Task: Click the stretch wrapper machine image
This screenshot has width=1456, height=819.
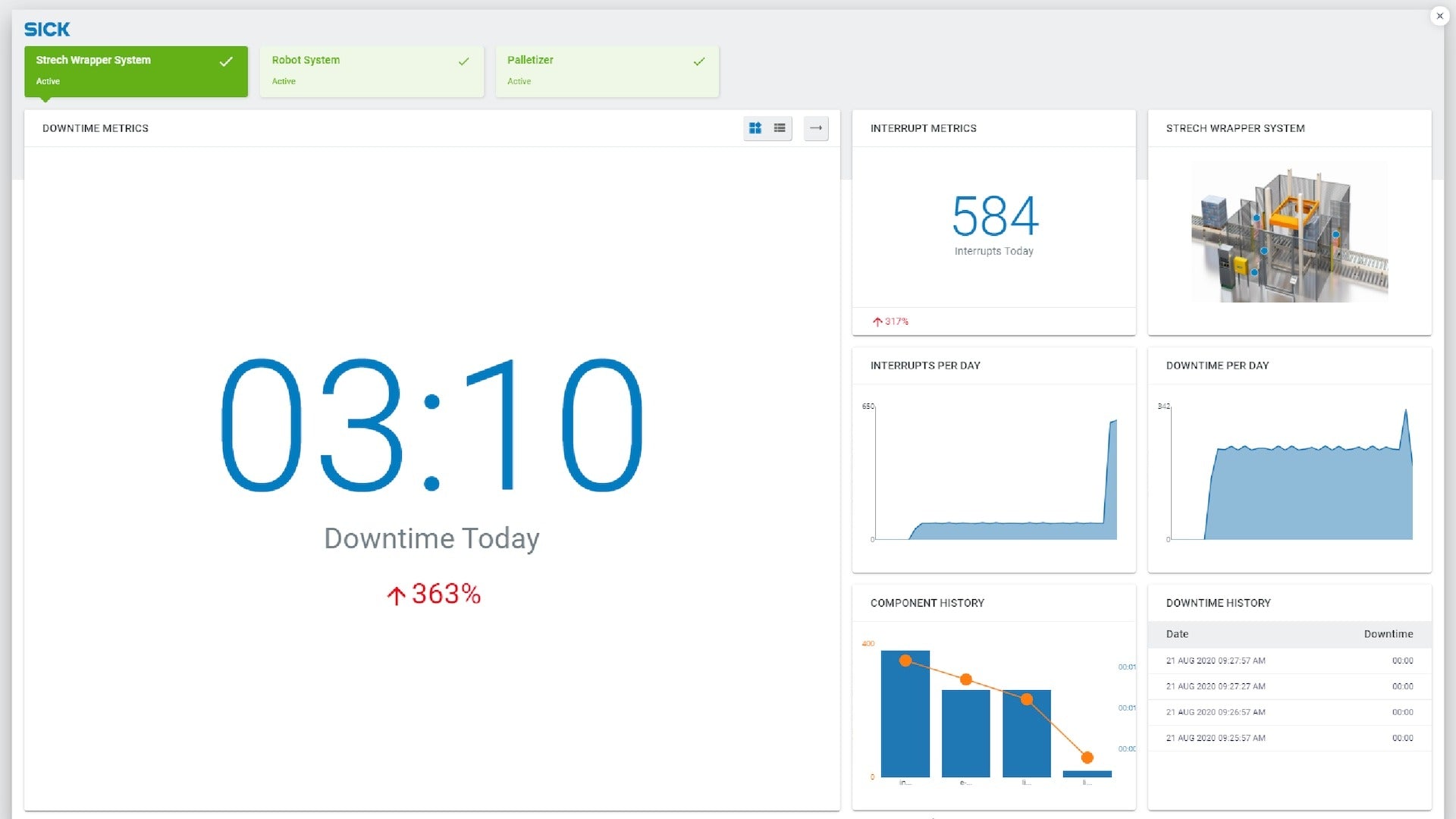Action: coord(1289,232)
